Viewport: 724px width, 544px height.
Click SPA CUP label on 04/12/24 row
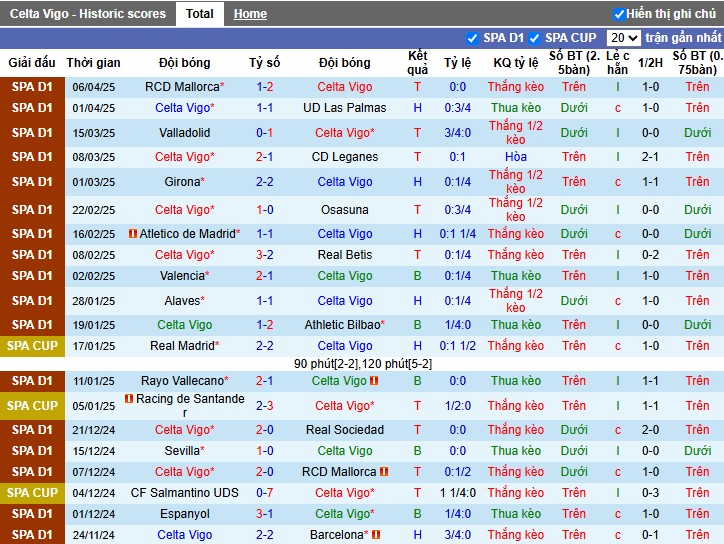coord(32,493)
